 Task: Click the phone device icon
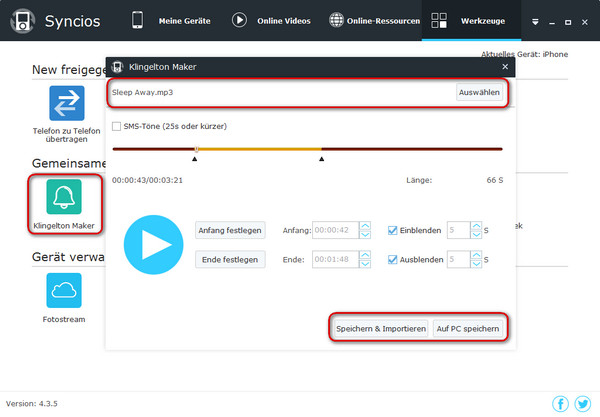[x=137, y=20]
